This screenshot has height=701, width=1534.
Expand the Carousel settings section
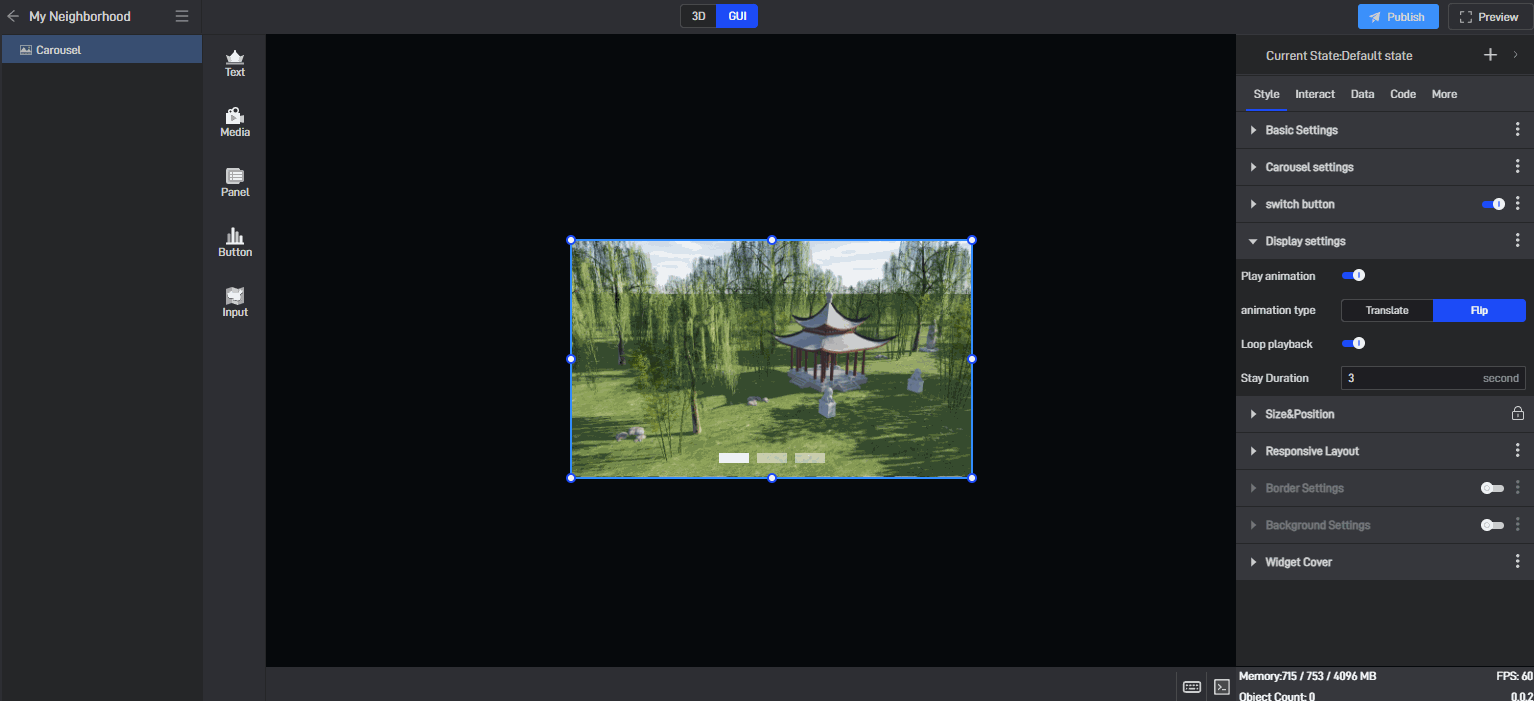[x=1253, y=167]
